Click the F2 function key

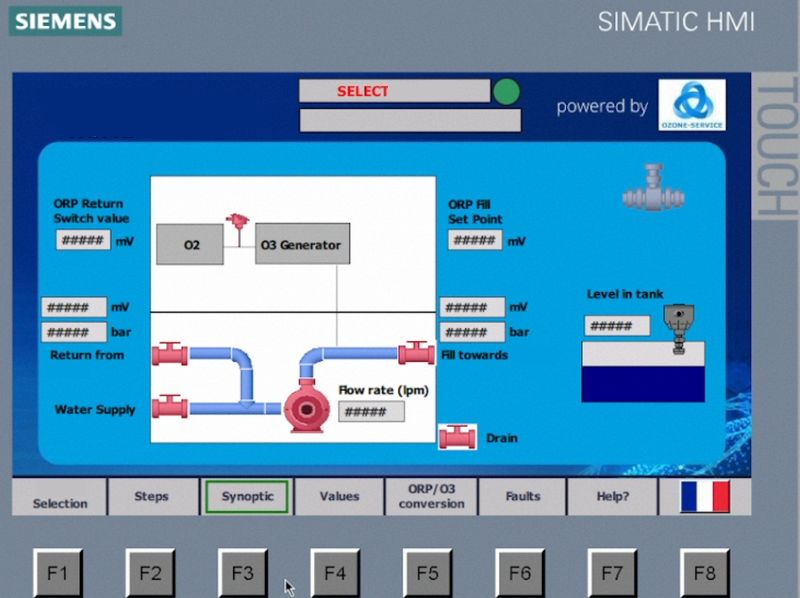[150, 573]
